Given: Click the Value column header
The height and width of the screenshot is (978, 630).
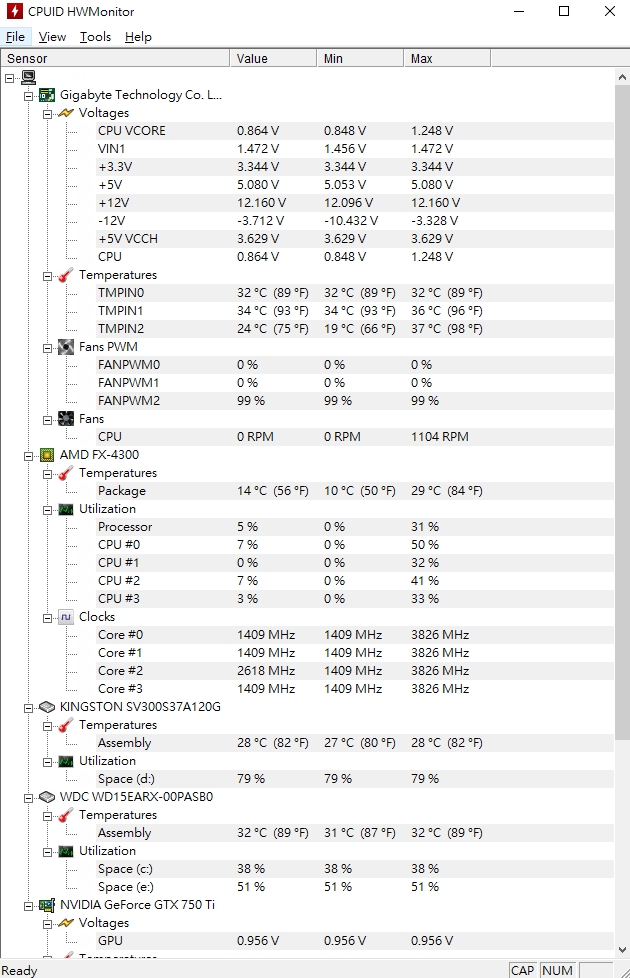Looking at the screenshot, I should [273, 59].
